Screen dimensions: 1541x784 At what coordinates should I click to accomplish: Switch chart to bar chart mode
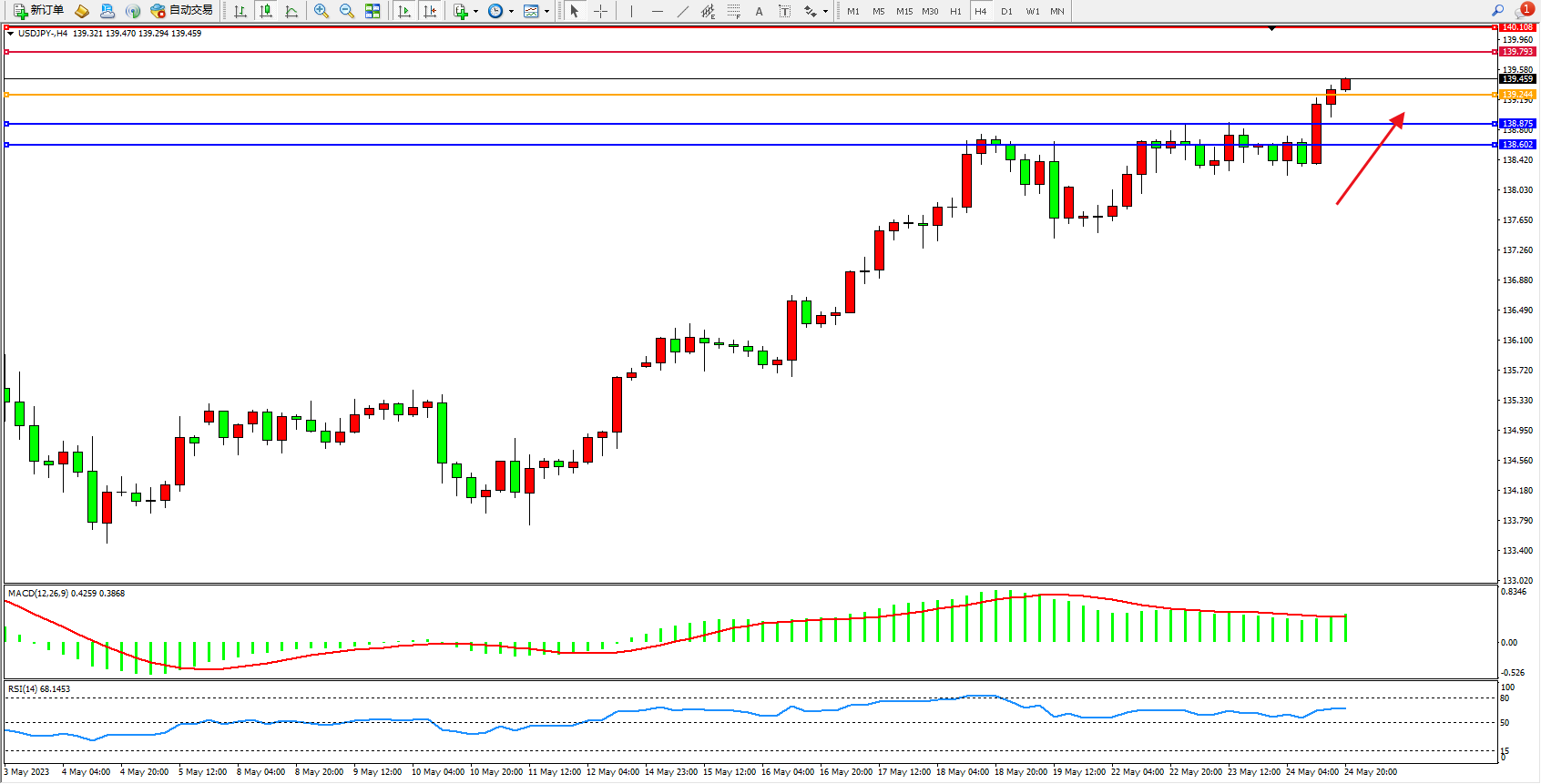click(240, 11)
